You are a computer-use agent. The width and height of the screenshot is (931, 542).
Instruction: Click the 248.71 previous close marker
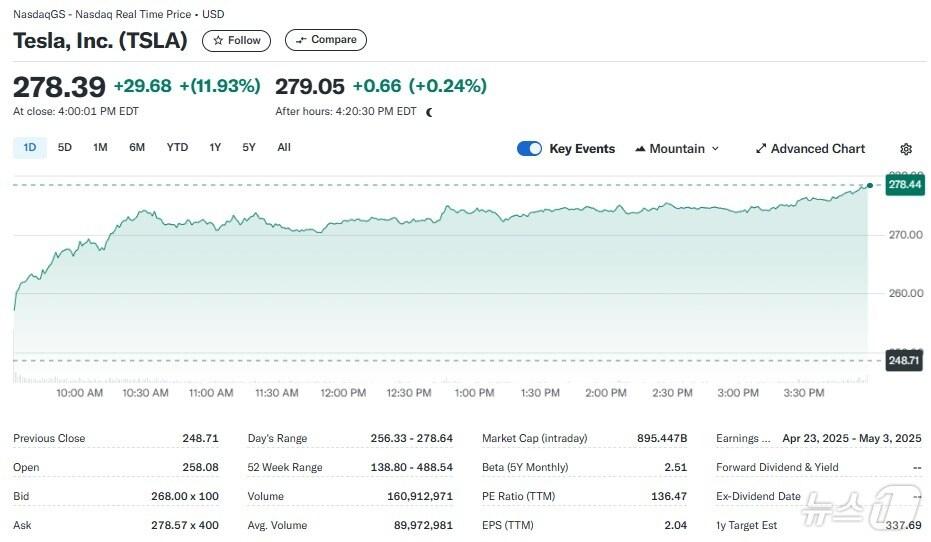point(904,360)
